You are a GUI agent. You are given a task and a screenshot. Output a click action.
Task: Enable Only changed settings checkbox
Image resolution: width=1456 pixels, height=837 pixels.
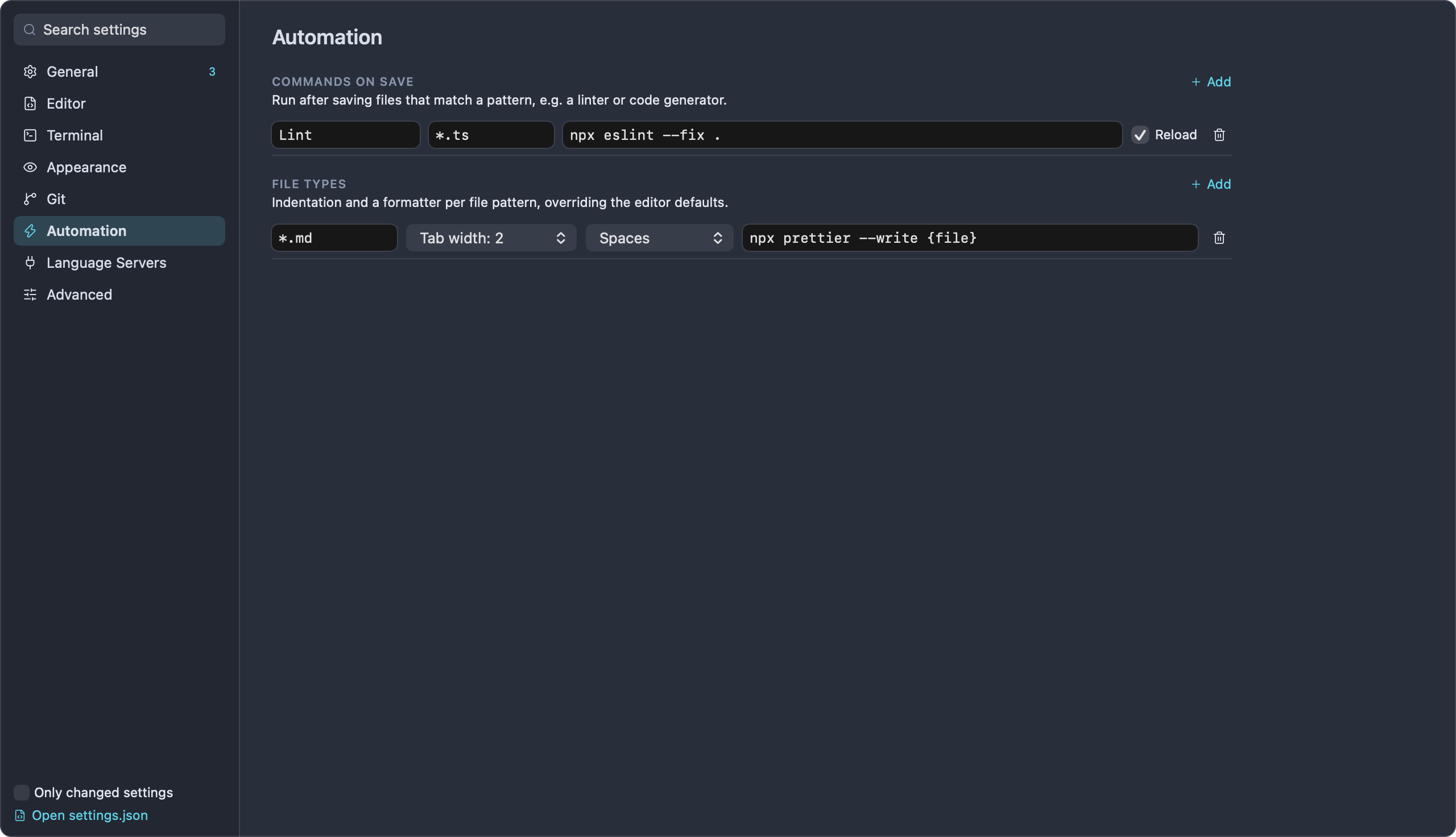click(21, 792)
